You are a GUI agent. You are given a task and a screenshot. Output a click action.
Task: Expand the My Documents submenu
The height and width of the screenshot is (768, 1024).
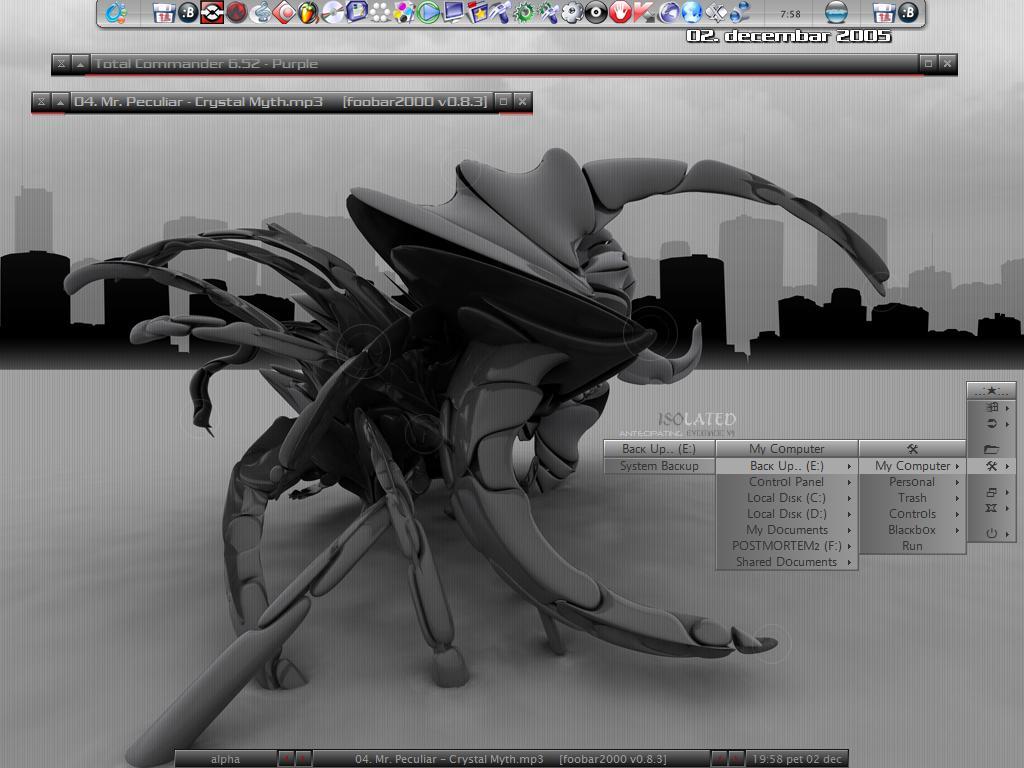[x=787, y=530]
